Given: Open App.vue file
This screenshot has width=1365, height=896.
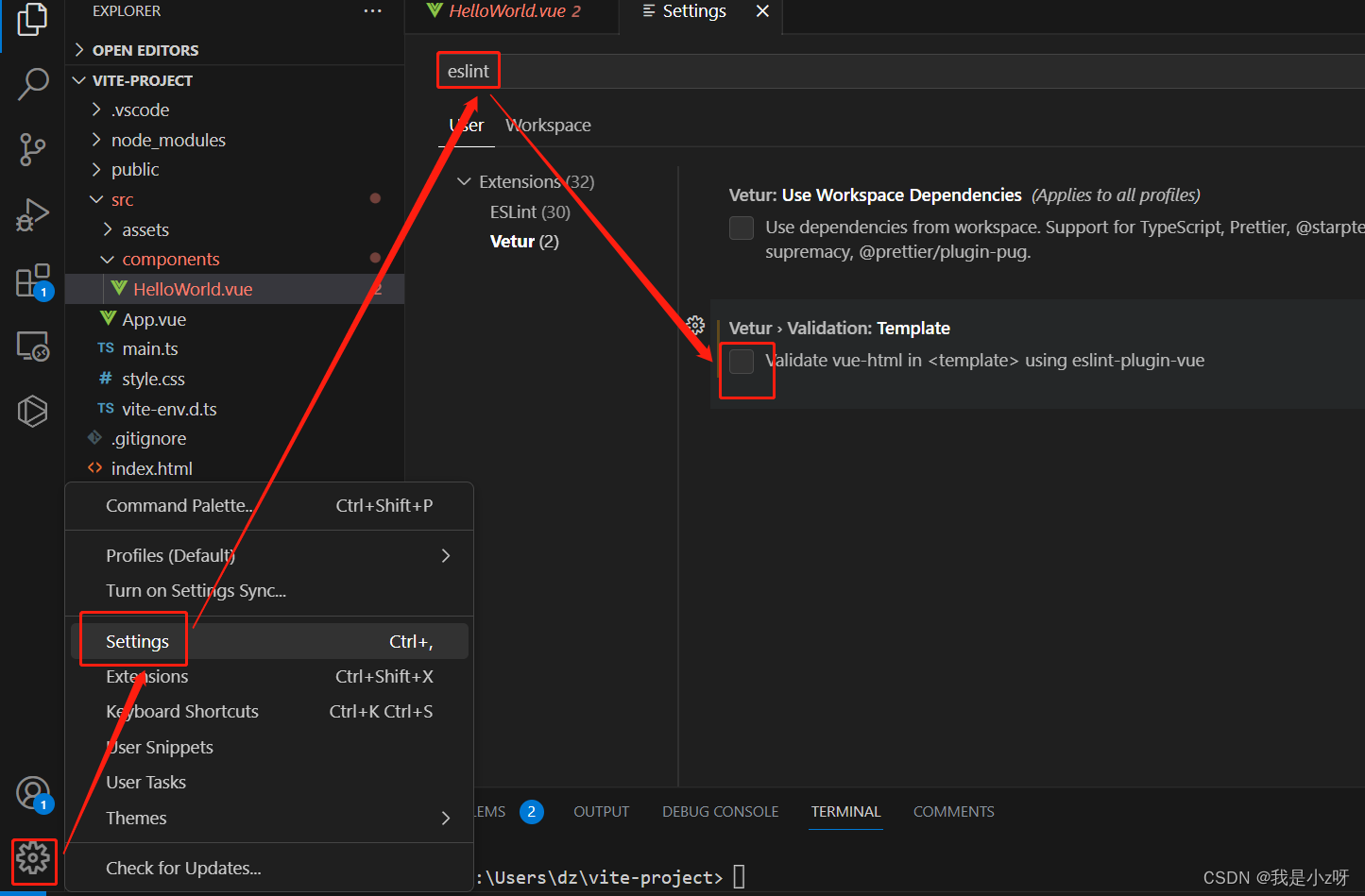Looking at the screenshot, I should [x=234, y=319].
